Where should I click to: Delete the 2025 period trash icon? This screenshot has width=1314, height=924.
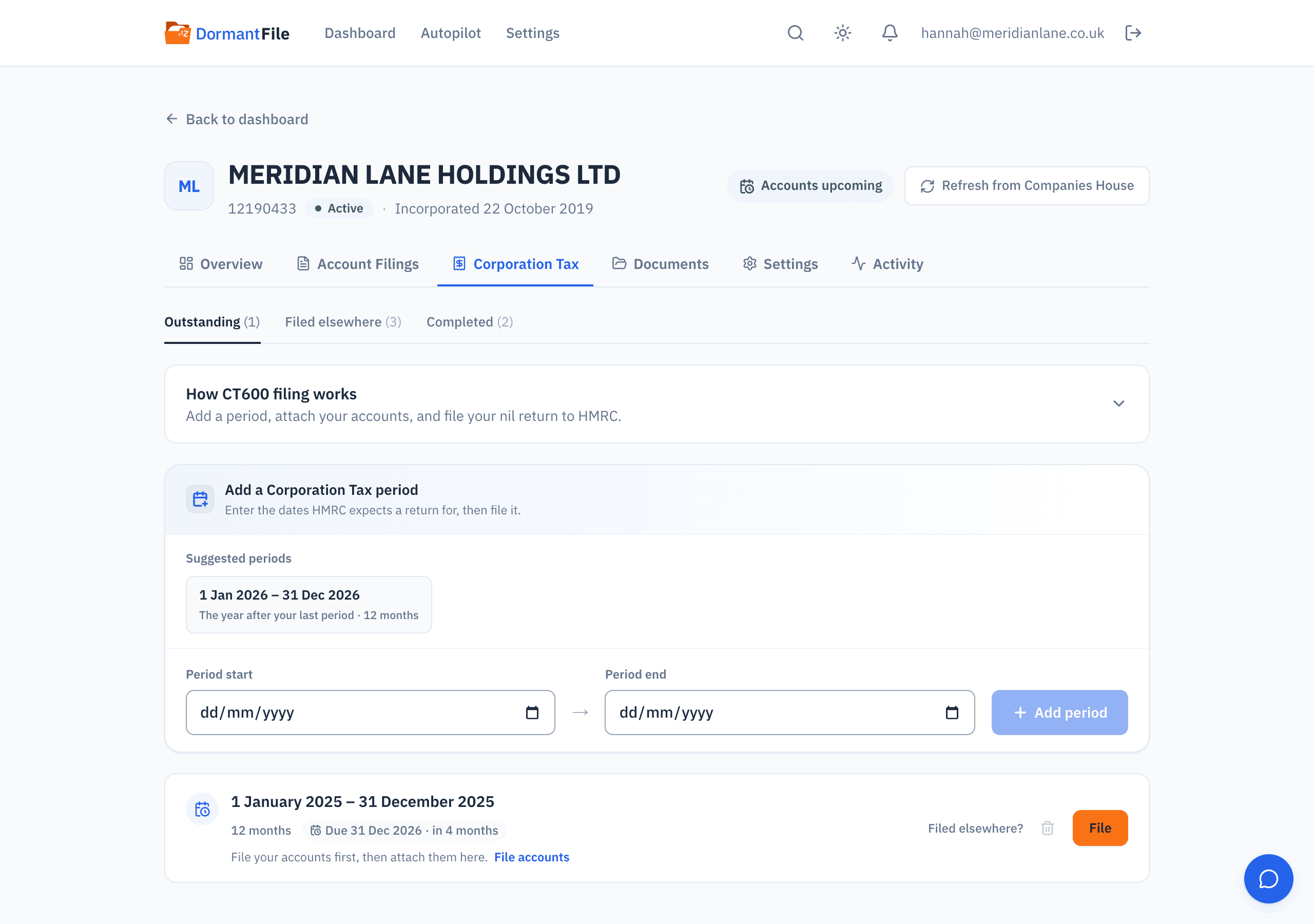pos(1047,829)
